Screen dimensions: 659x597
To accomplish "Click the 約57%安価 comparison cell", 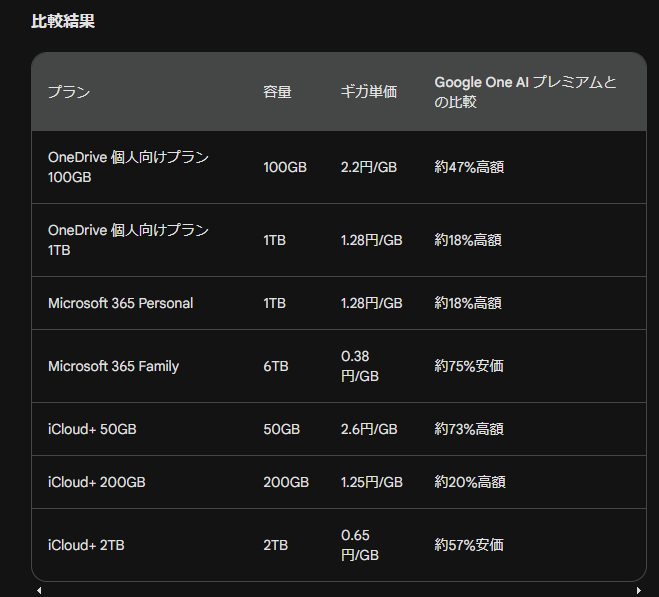I will pos(469,545).
